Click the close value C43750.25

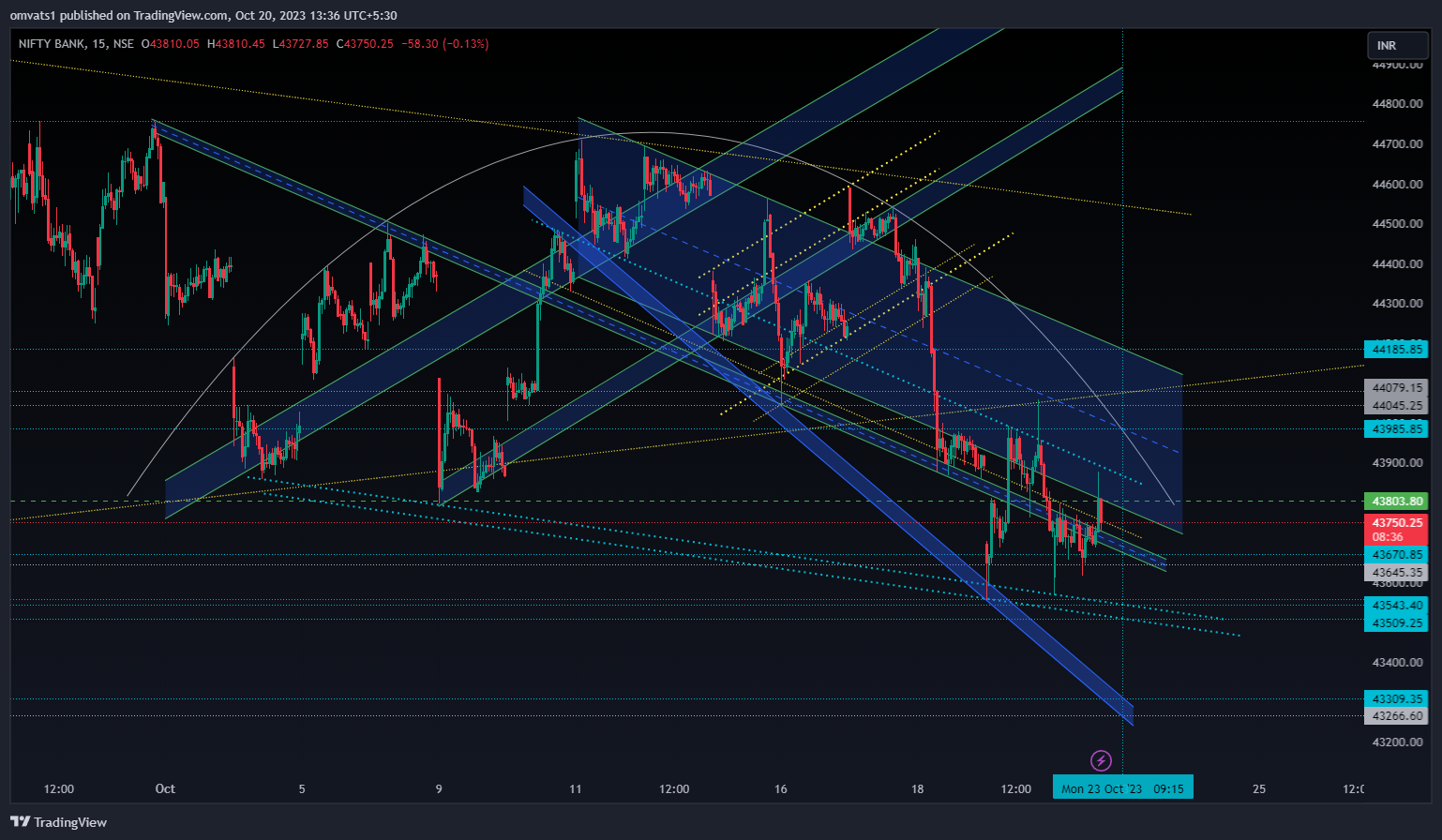[365, 44]
